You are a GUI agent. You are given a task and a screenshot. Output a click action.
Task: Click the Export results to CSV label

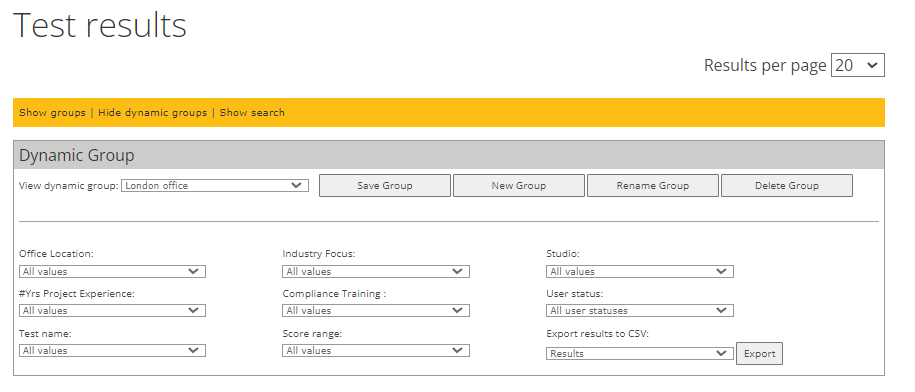[x=598, y=334]
